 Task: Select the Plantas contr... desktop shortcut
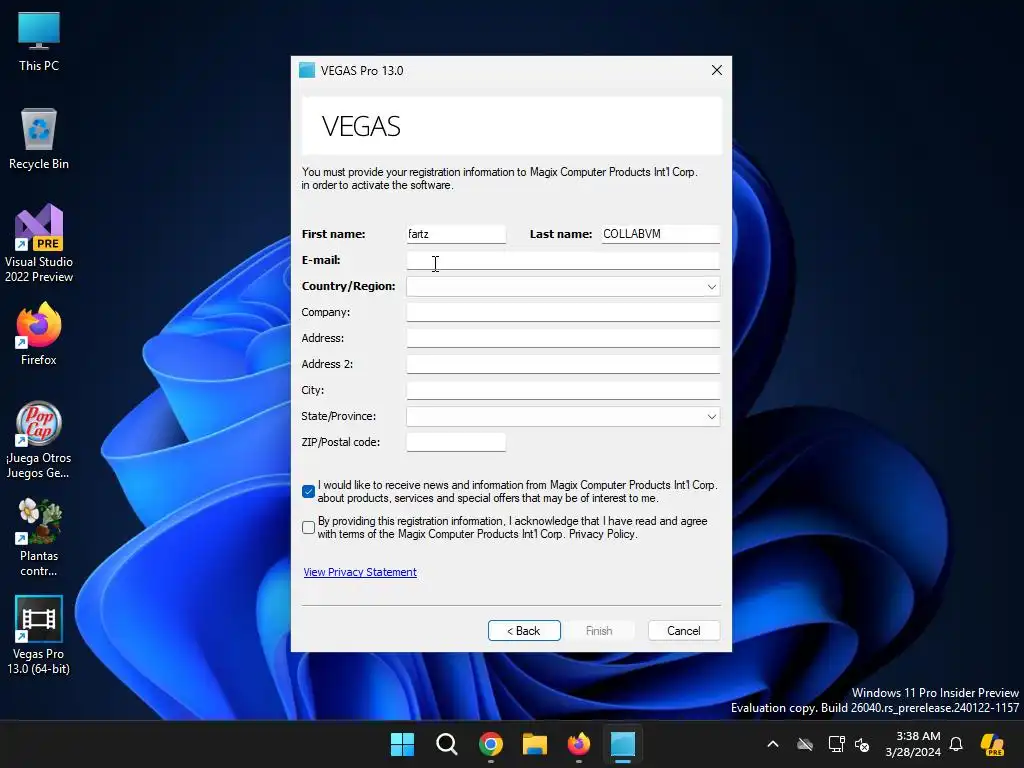39,538
